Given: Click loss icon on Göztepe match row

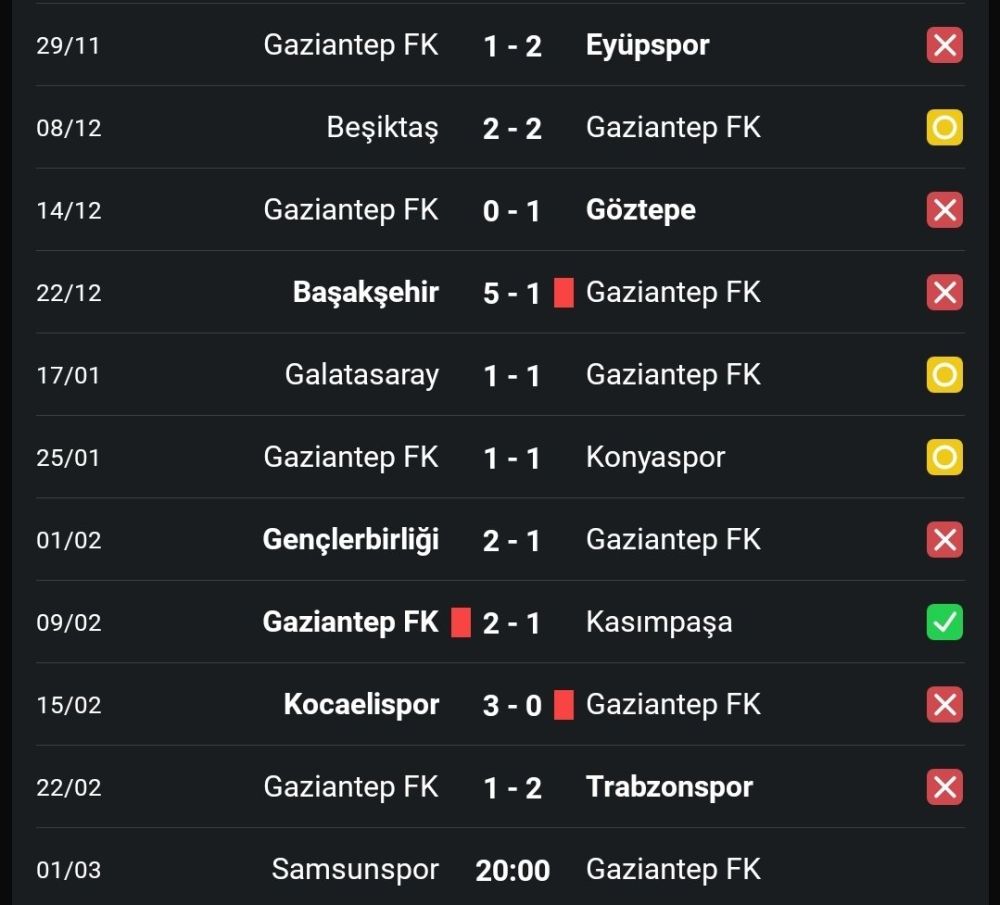Looking at the screenshot, I should 944,210.
